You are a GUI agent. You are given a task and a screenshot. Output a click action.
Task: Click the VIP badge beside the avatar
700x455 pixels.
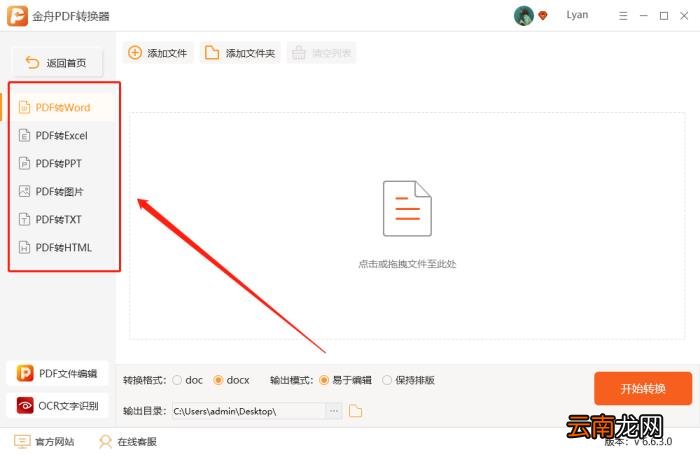(x=543, y=16)
